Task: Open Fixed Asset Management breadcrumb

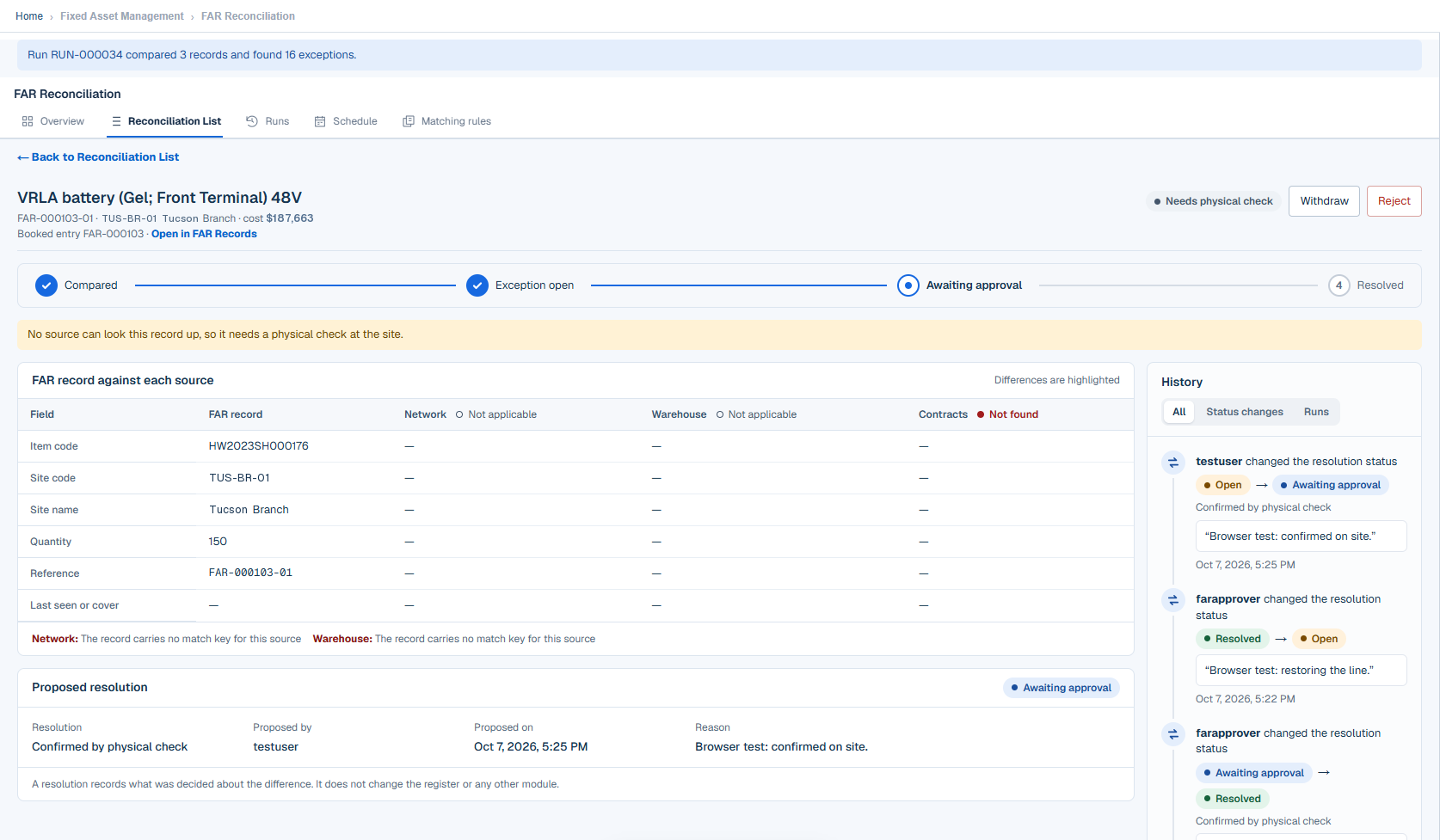Action: pos(122,16)
